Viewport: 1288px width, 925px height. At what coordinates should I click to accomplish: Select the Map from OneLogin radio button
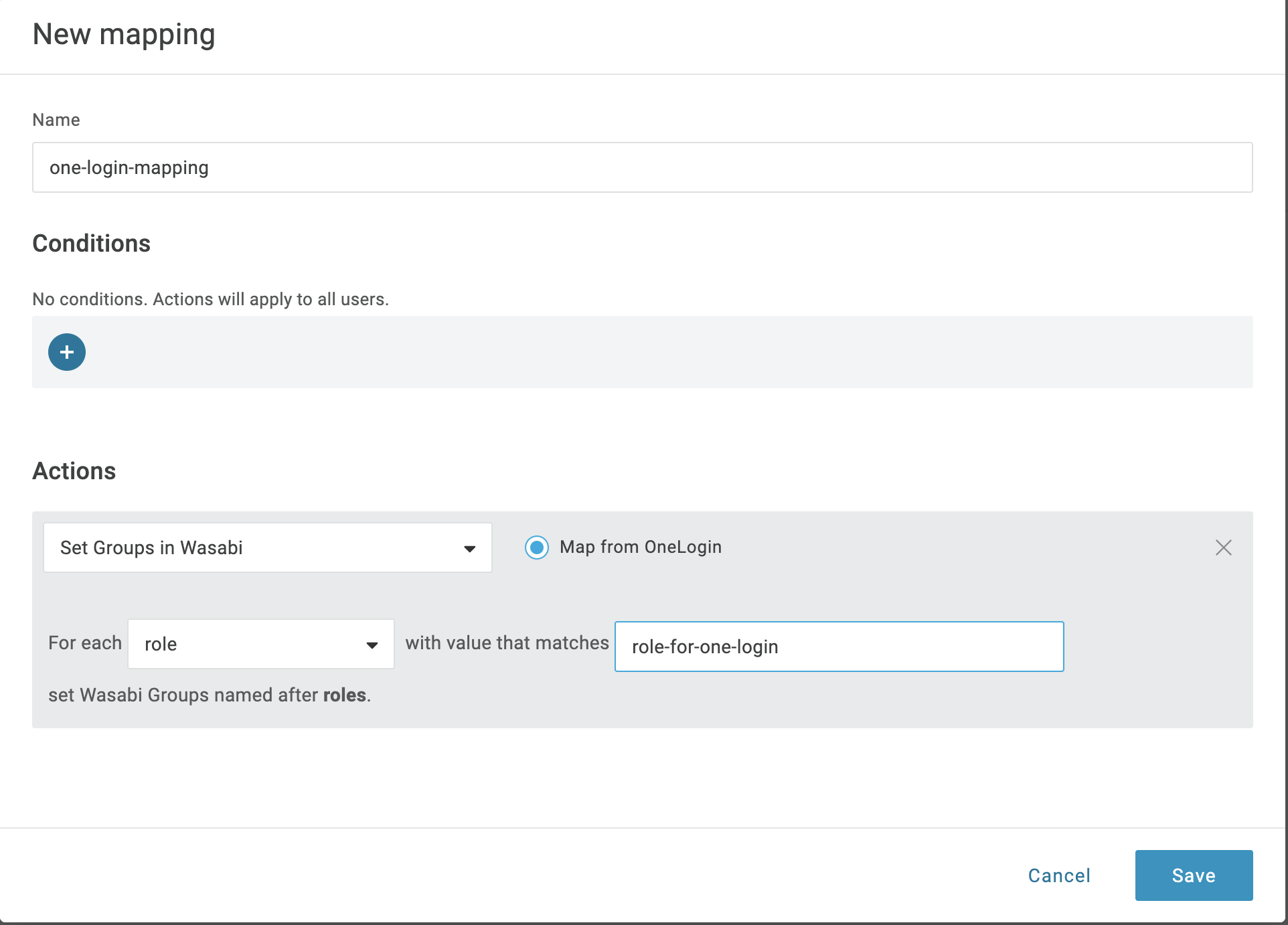537,548
